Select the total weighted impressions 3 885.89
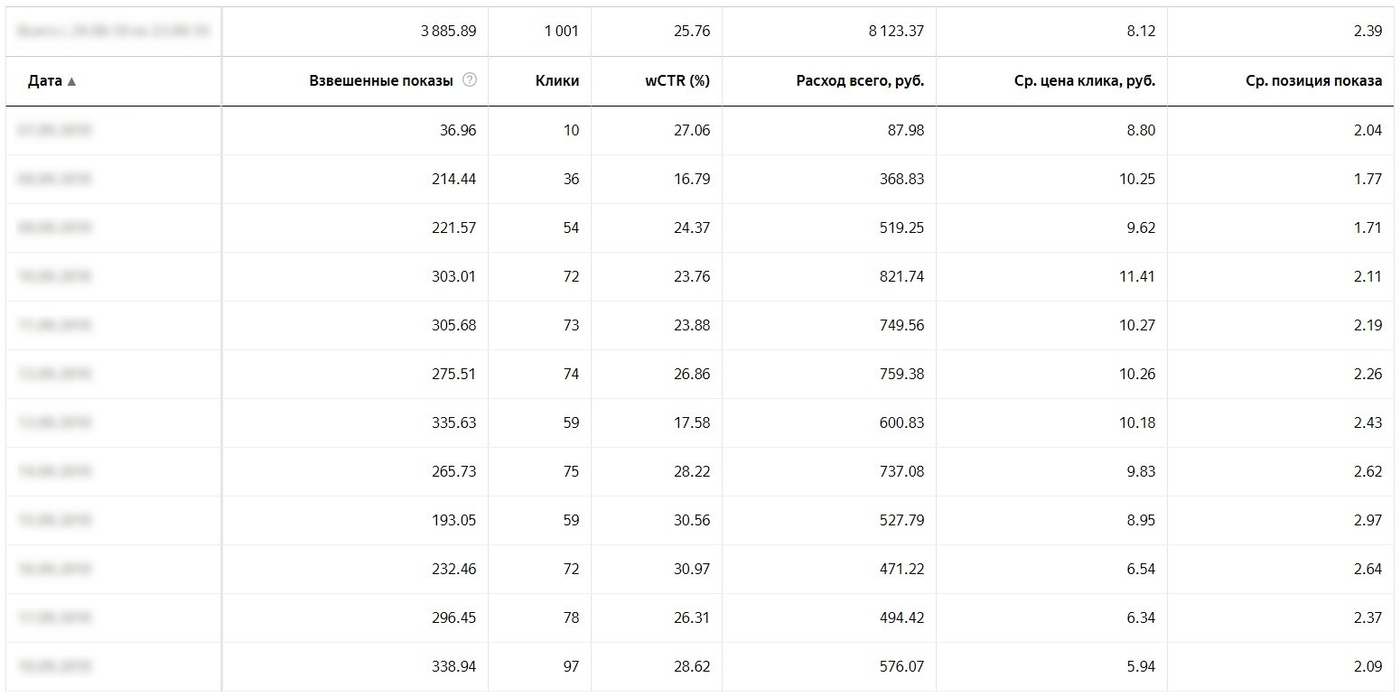This screenshot has width=1400, height=696. point(448,31)
